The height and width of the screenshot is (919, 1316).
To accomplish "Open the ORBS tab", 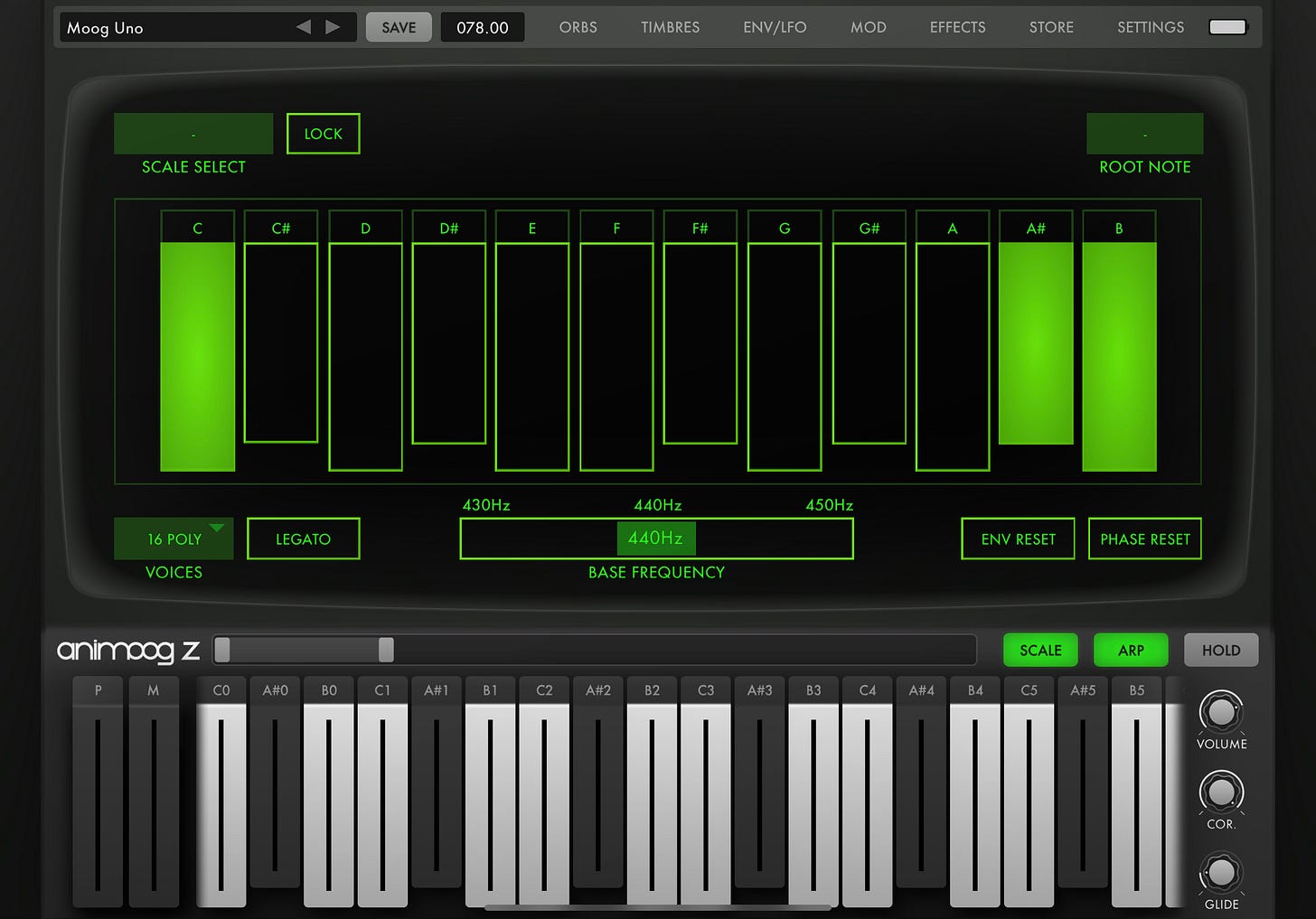I will [x=578, y=27].
